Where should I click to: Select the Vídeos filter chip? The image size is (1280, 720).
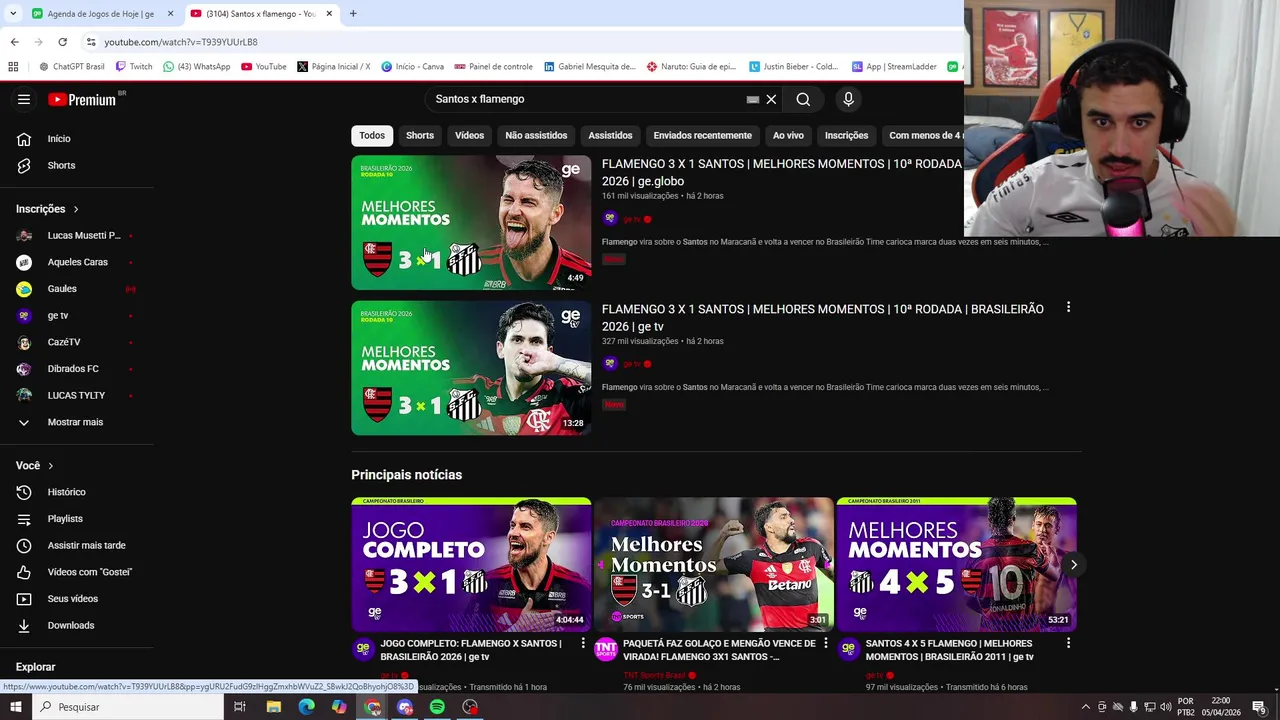click(469, 135)
